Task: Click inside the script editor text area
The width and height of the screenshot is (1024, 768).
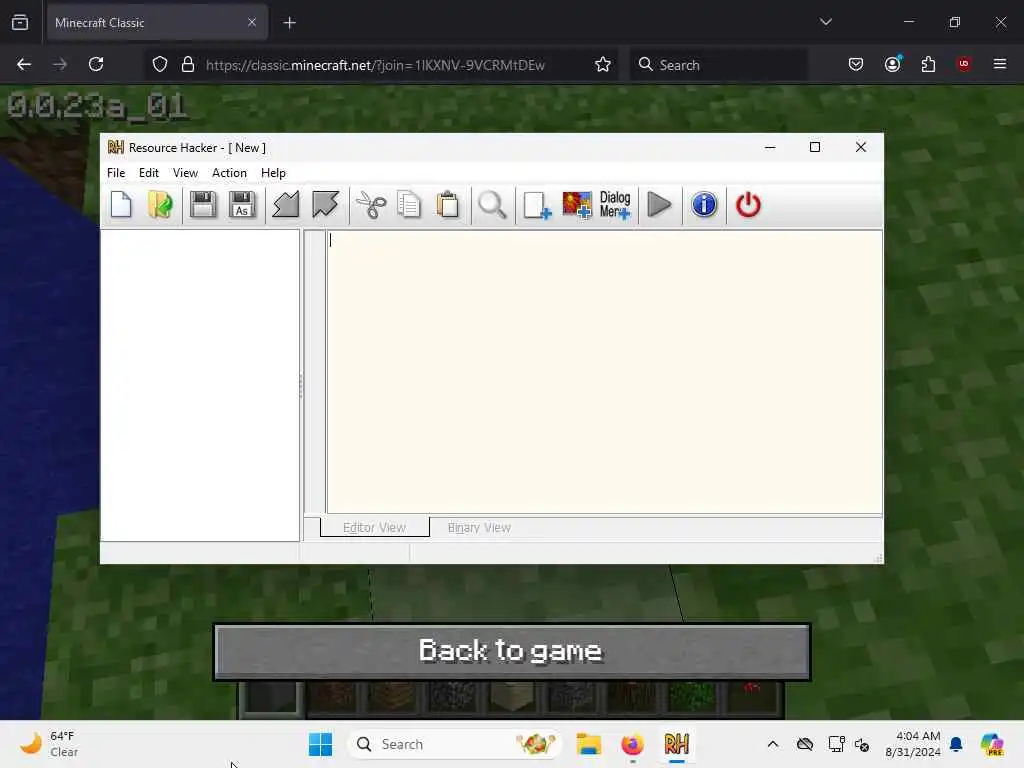Action: tap(604, 372)
